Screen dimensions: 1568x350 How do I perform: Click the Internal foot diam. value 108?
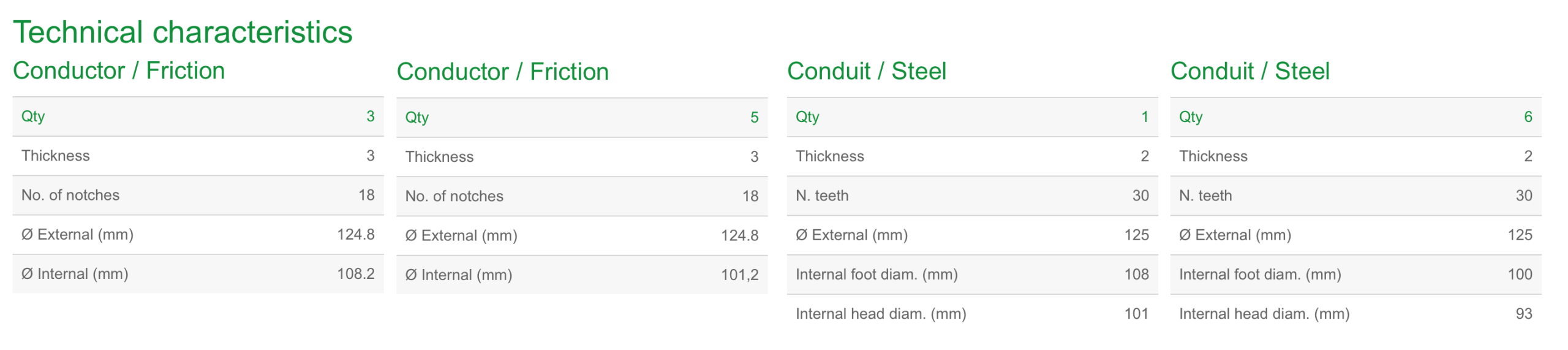pos(1136,274)
